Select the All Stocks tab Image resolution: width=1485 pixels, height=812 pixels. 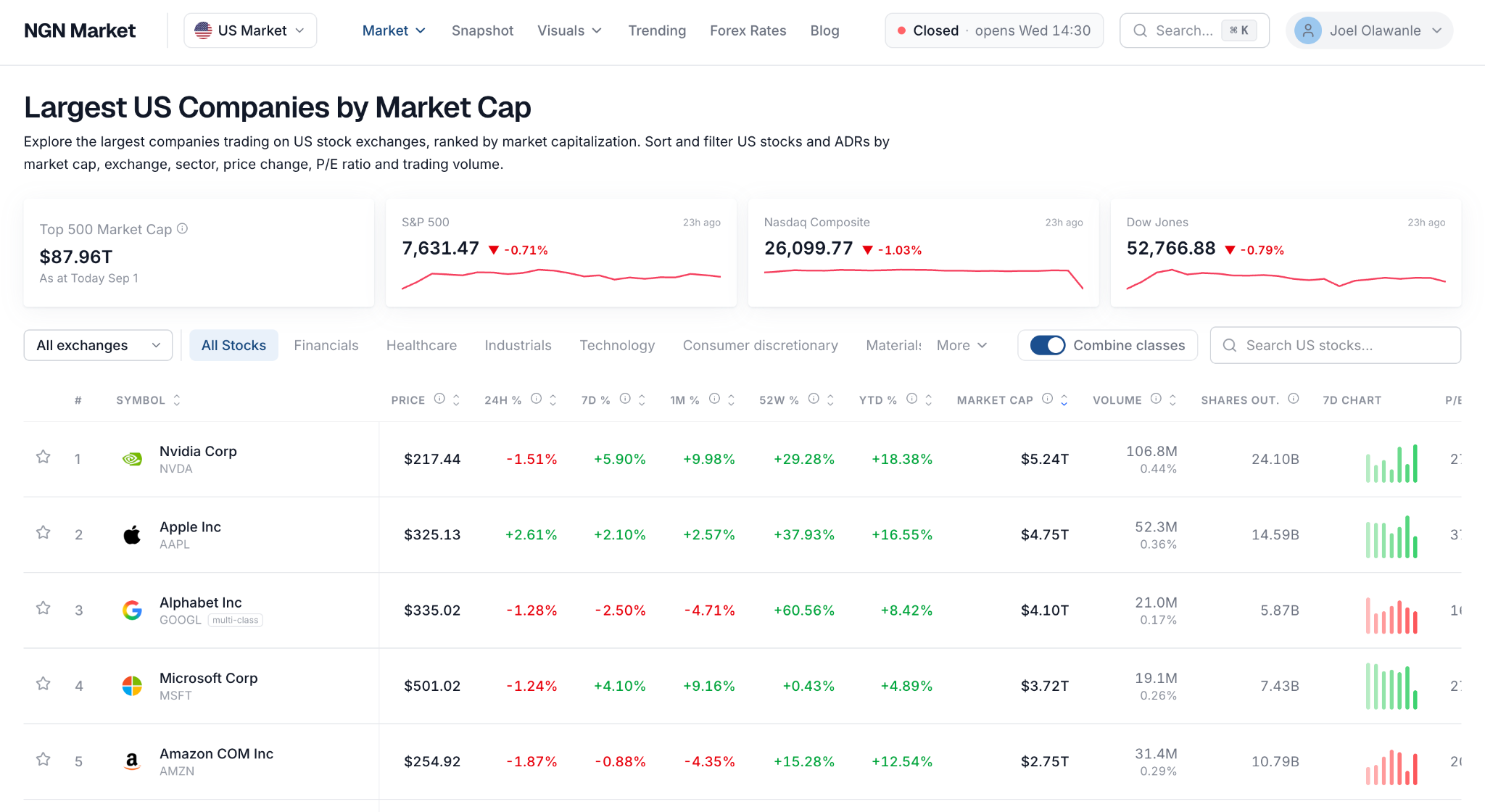click(x=233, y=345)
